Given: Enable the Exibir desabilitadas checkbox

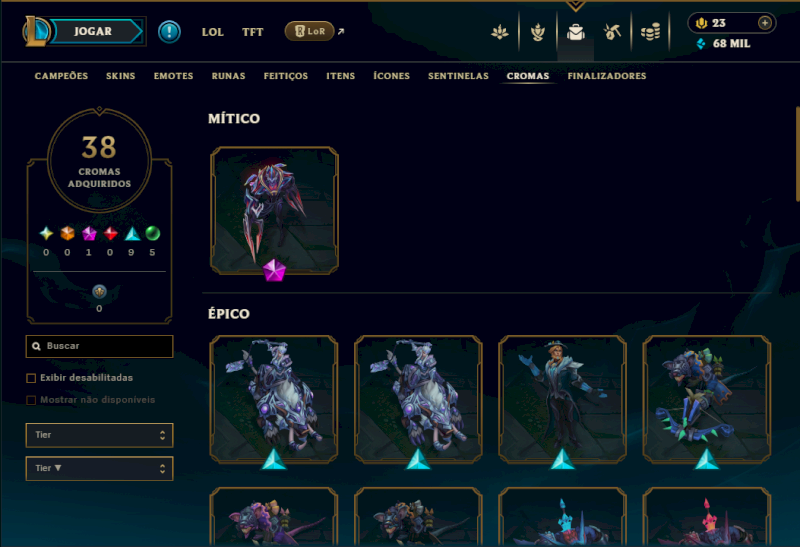Looking at the screenshot, I should pyautogui.click(x=31, y=378).
